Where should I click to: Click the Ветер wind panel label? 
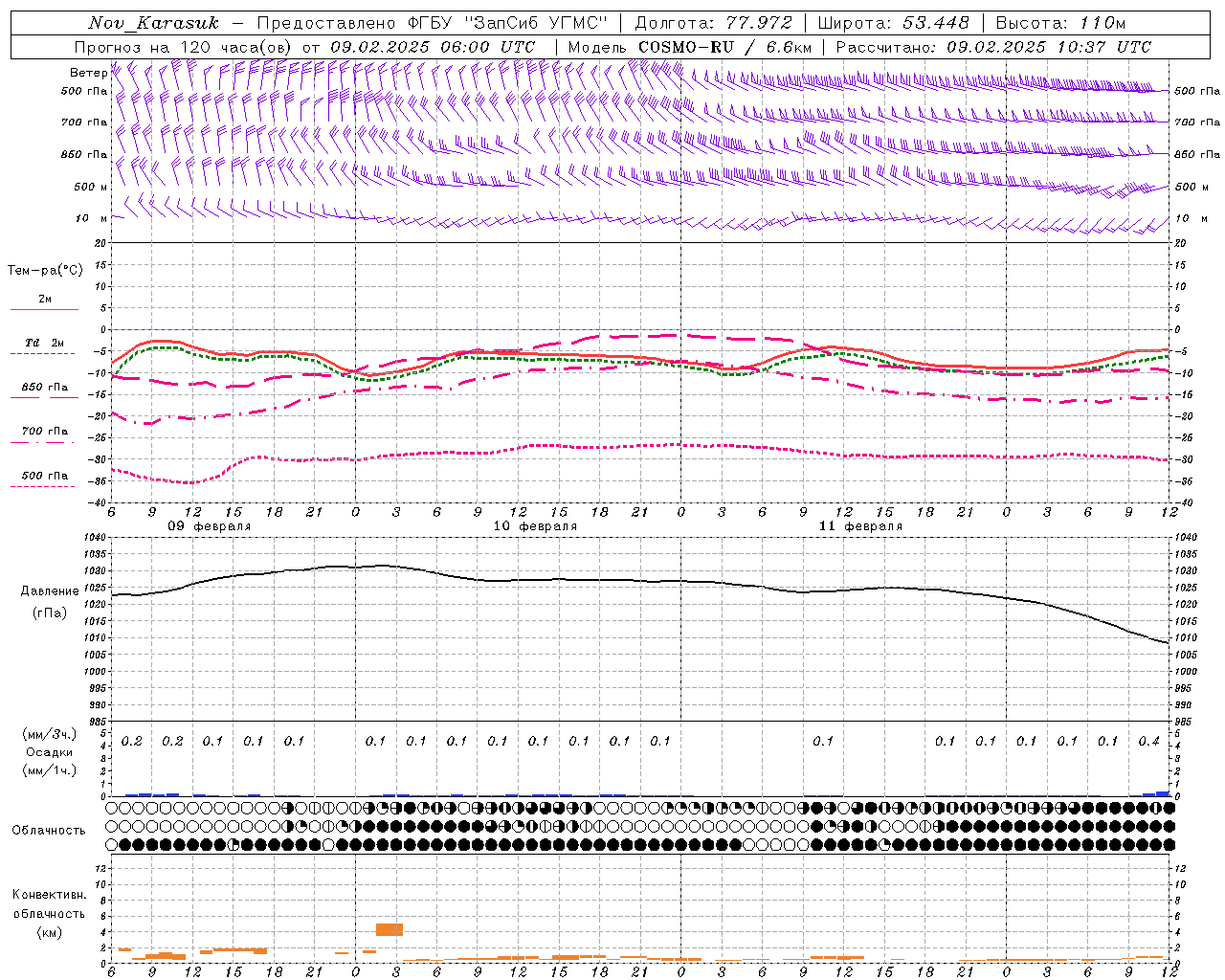[88, 73]
